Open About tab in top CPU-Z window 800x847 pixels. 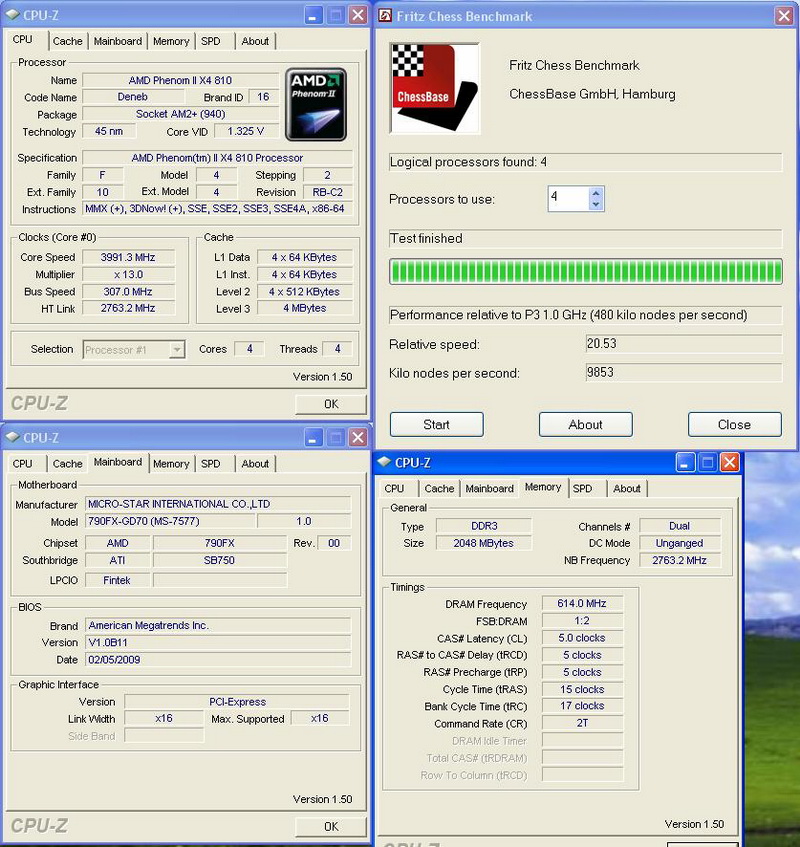point(255,41)
